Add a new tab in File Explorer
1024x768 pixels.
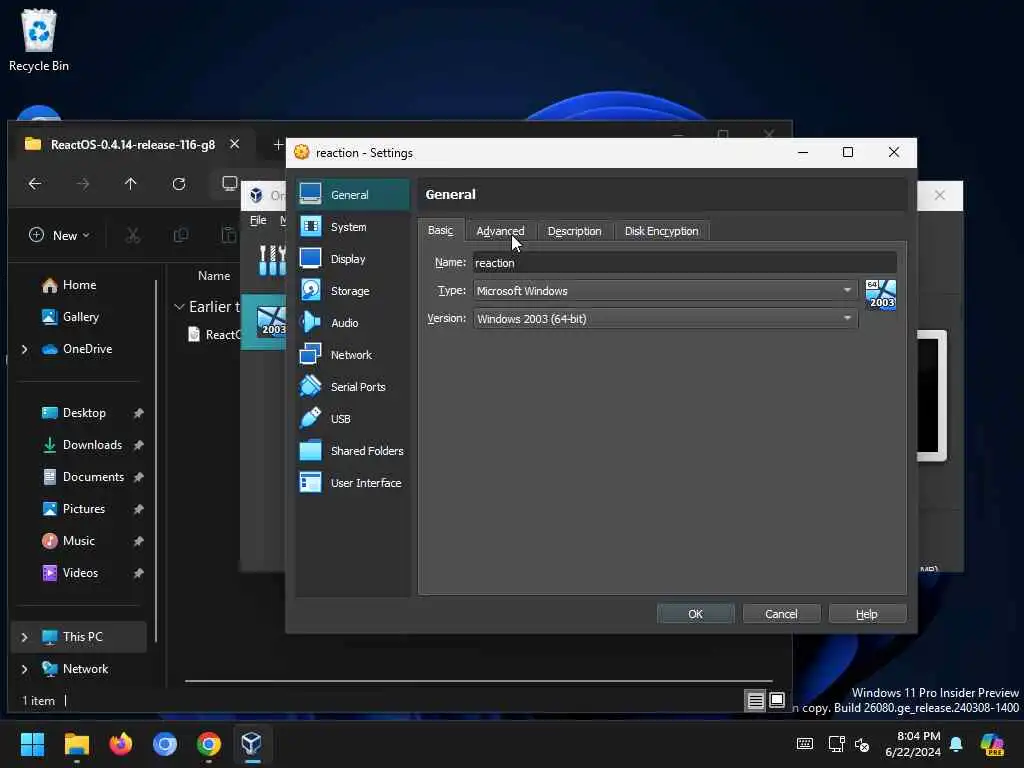(x=278, y=144)
